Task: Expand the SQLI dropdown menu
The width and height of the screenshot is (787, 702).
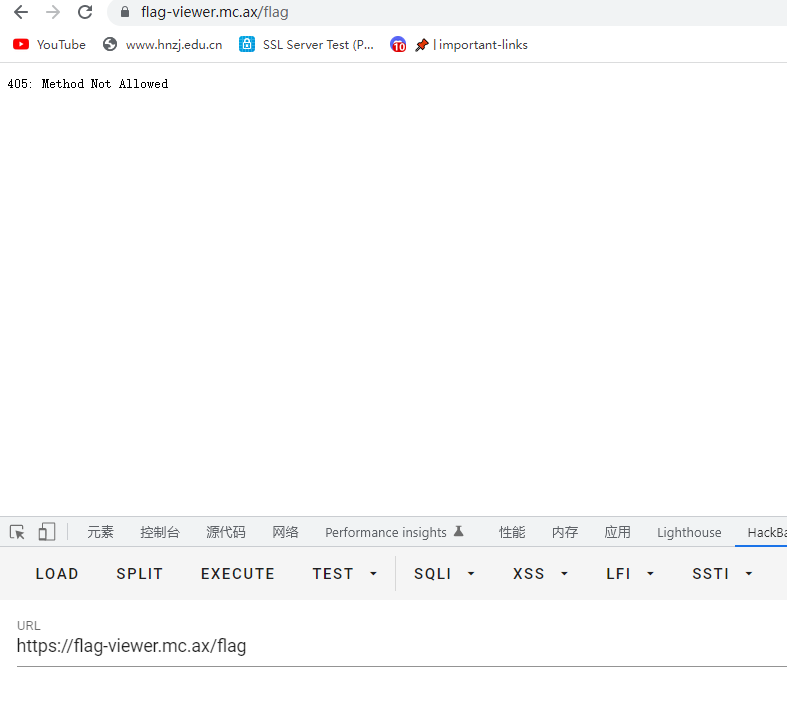Action: (x=444, y=573)
